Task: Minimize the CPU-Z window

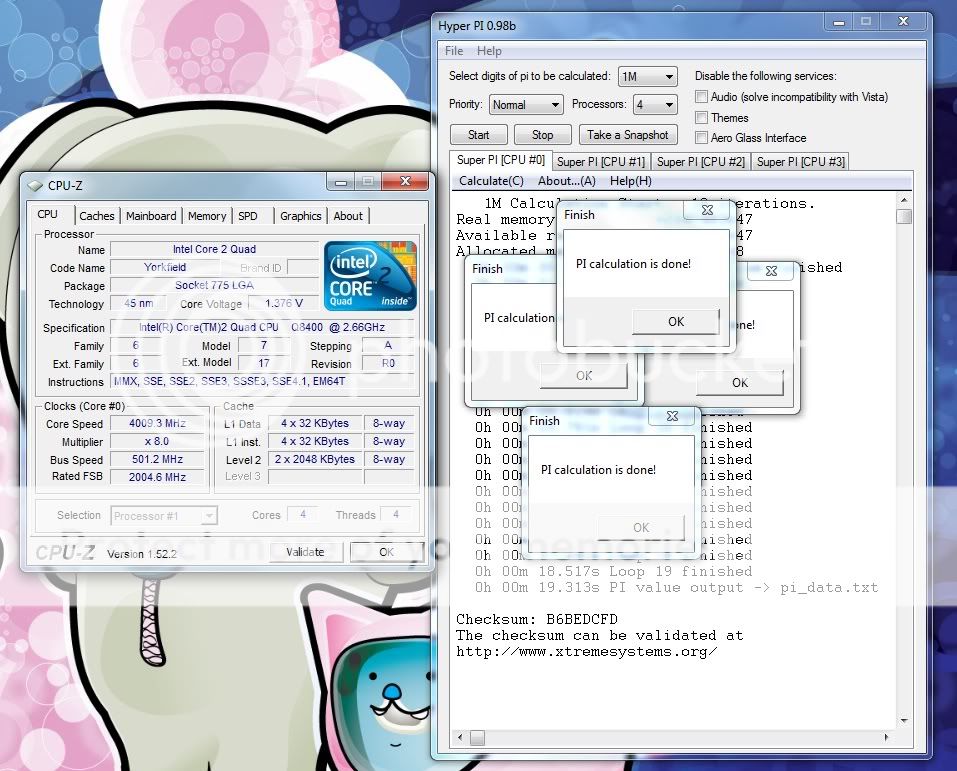Action: point(343,182)
